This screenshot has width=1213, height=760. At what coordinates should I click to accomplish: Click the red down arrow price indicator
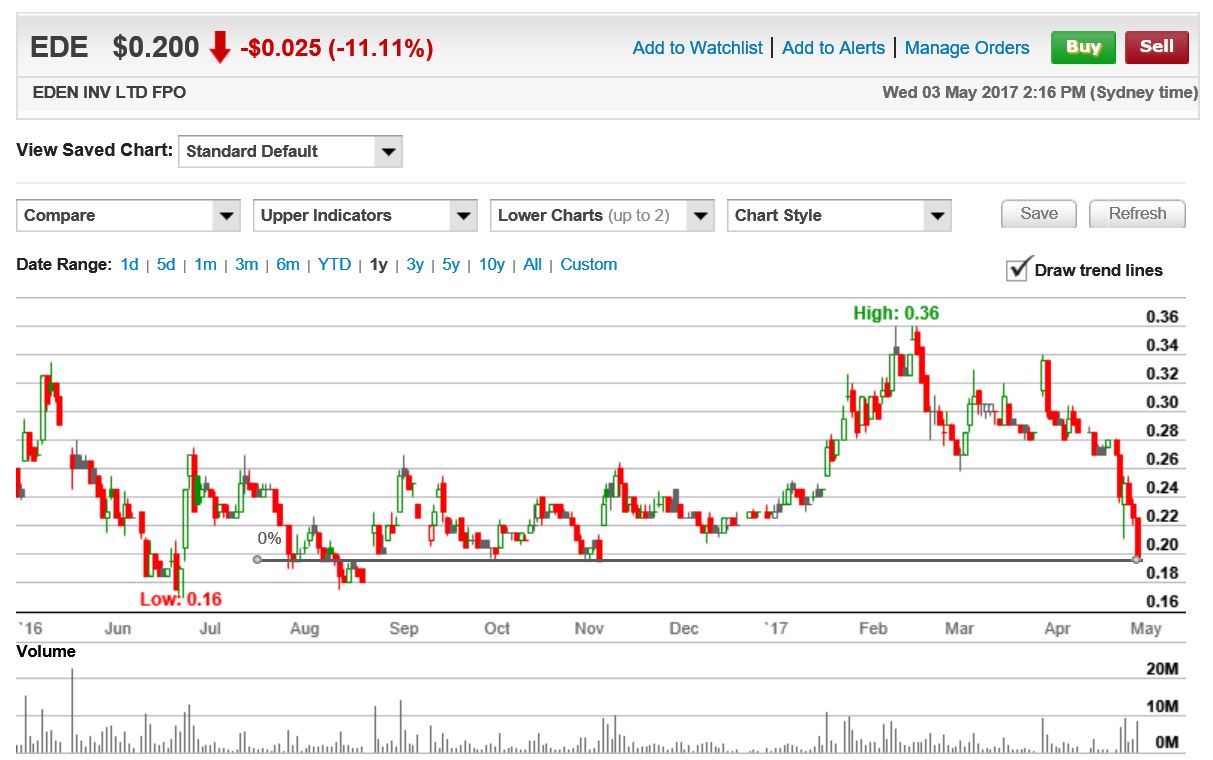point(220,47)
